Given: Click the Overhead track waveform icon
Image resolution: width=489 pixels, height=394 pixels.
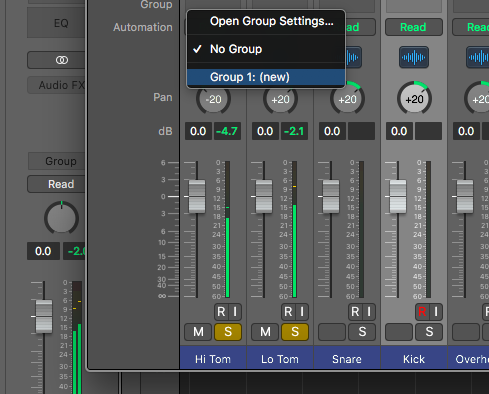Looking at the screenshot, I should [477, 57].
